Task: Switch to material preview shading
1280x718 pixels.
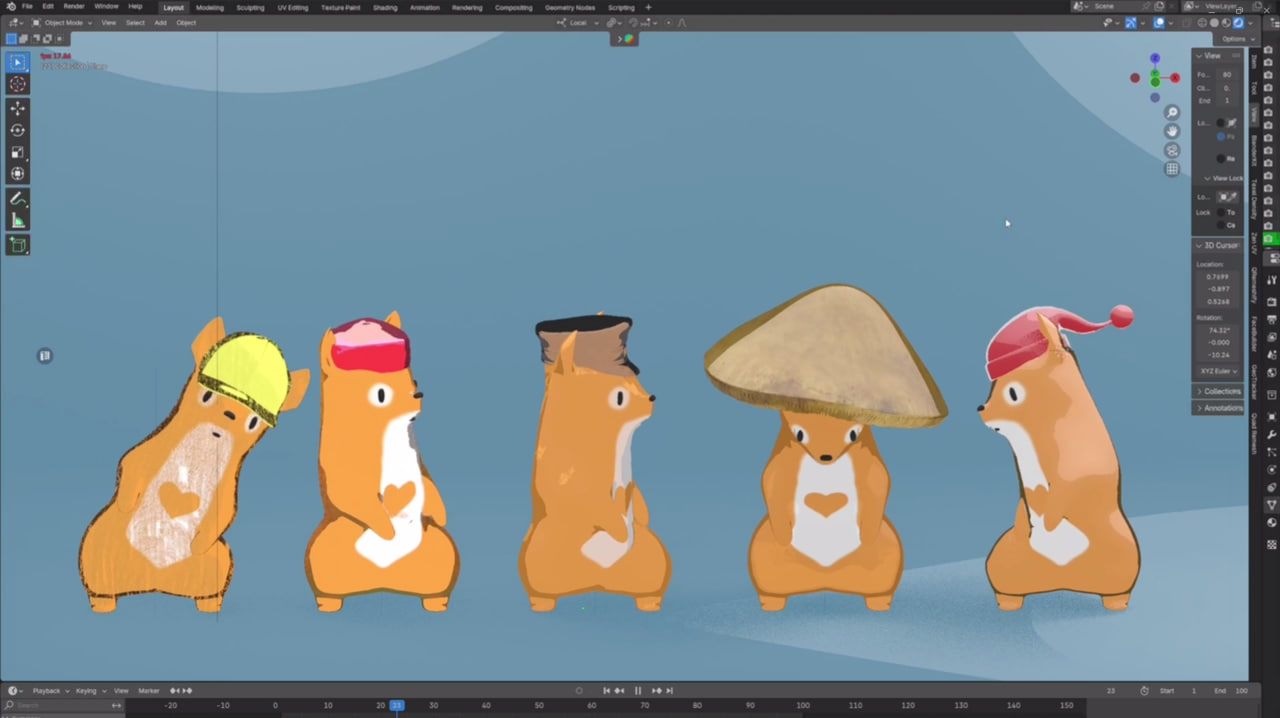Action: click(x=1227, y=22)
